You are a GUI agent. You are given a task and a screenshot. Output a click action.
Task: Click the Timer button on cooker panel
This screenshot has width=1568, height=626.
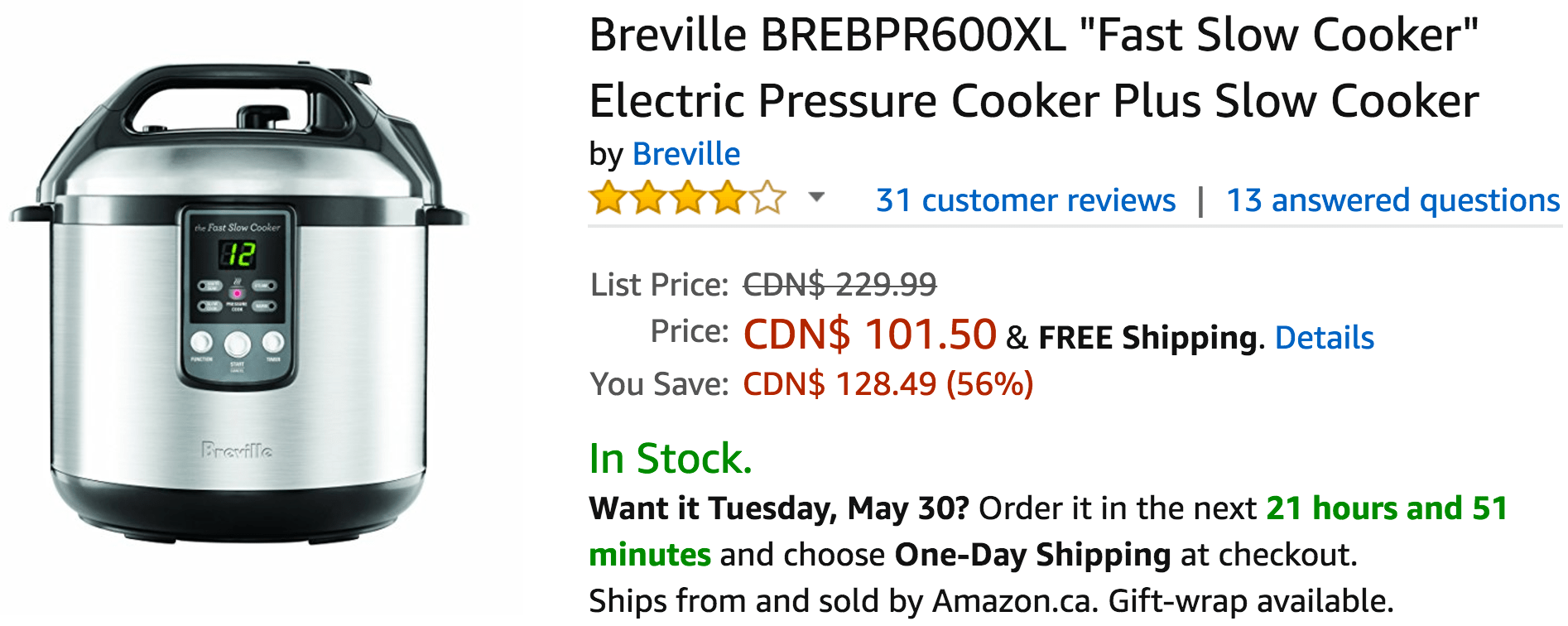[273, 342]
